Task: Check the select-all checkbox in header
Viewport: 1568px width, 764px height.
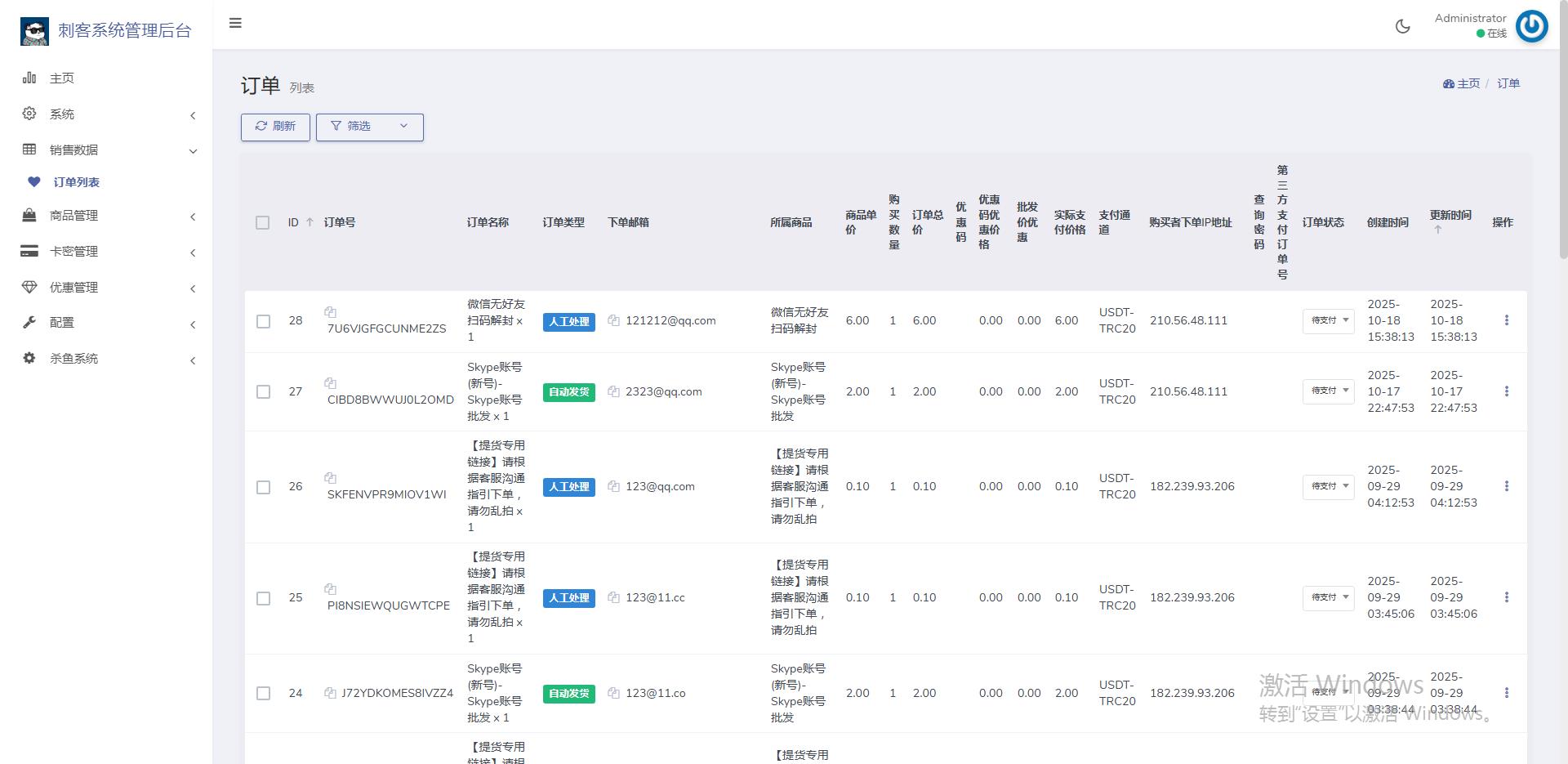Action: point(262,222)
